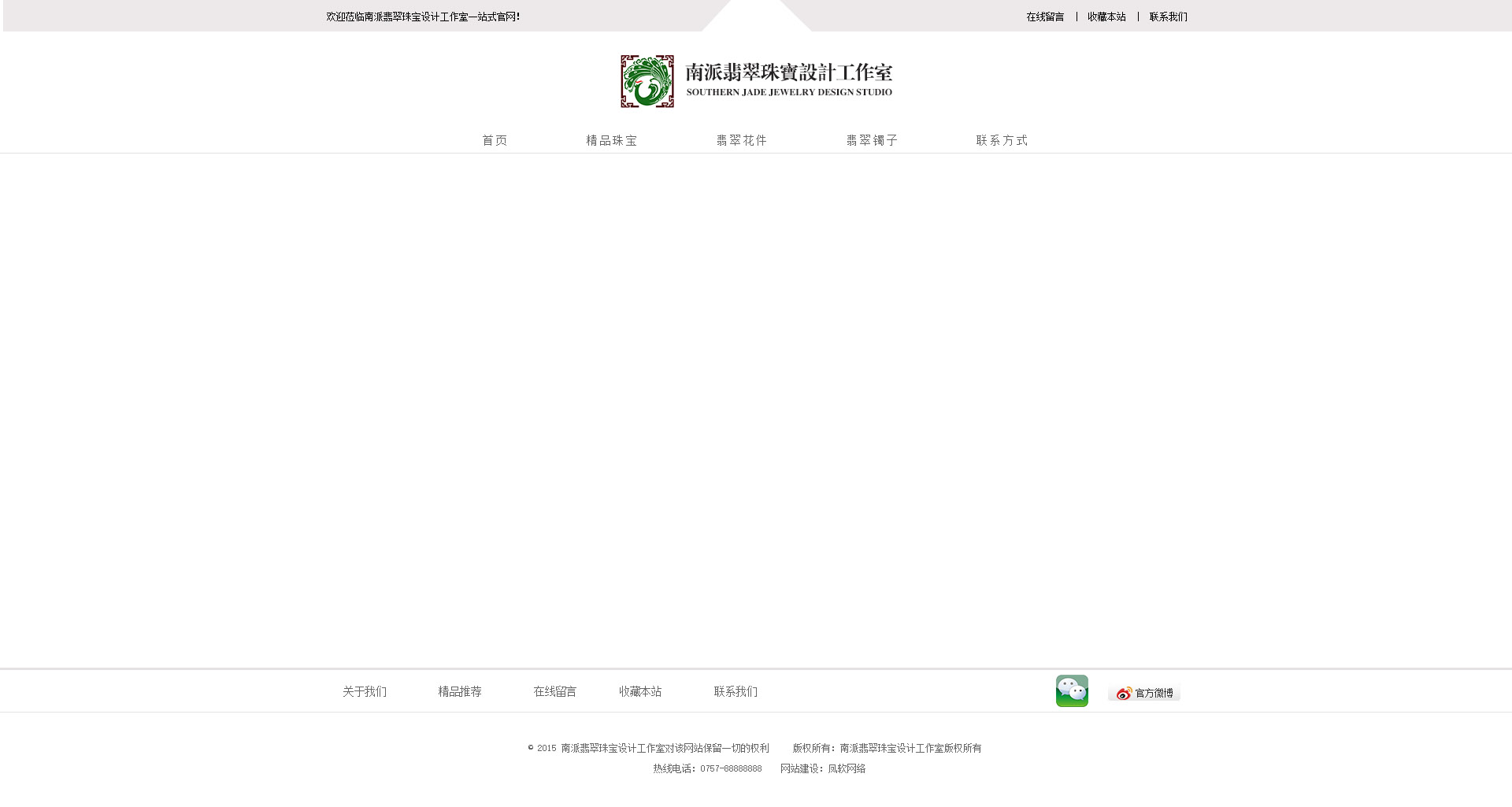The image size is (1512, 807).
Task: Go to the 首页 navigation item
Action: click(495, 140)
